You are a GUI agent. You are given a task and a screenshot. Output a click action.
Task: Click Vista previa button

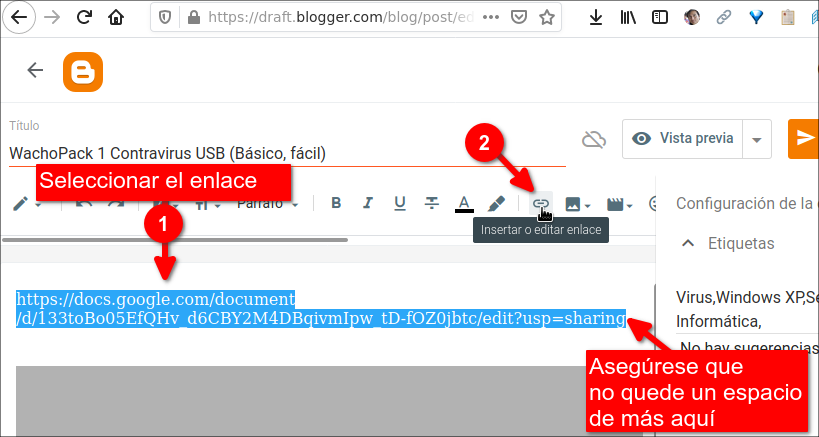(x=682, y=139)
